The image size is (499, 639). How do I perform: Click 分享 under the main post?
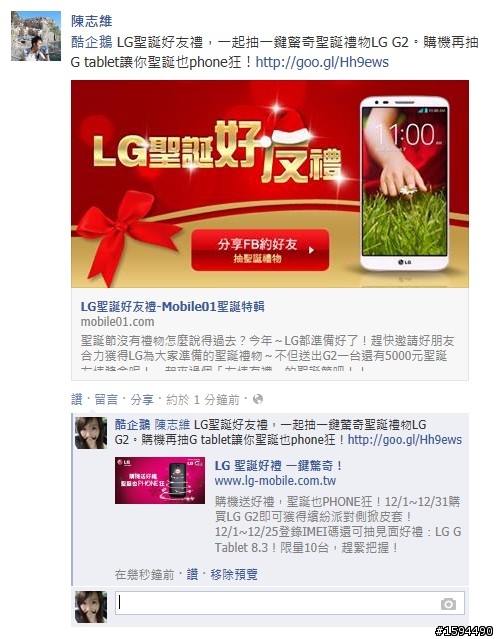(x=142, y=399)
